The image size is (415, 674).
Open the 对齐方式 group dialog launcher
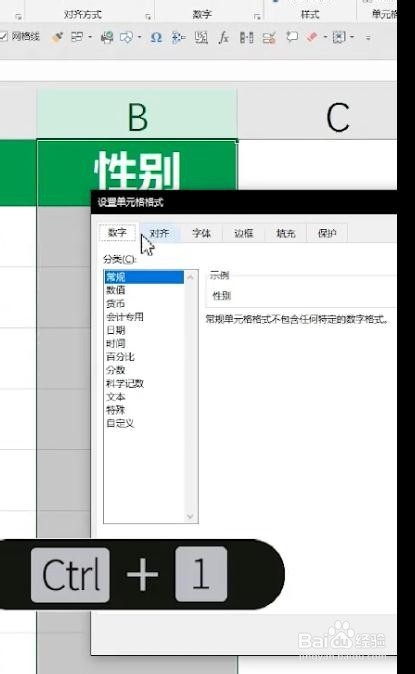click(148, 17)
